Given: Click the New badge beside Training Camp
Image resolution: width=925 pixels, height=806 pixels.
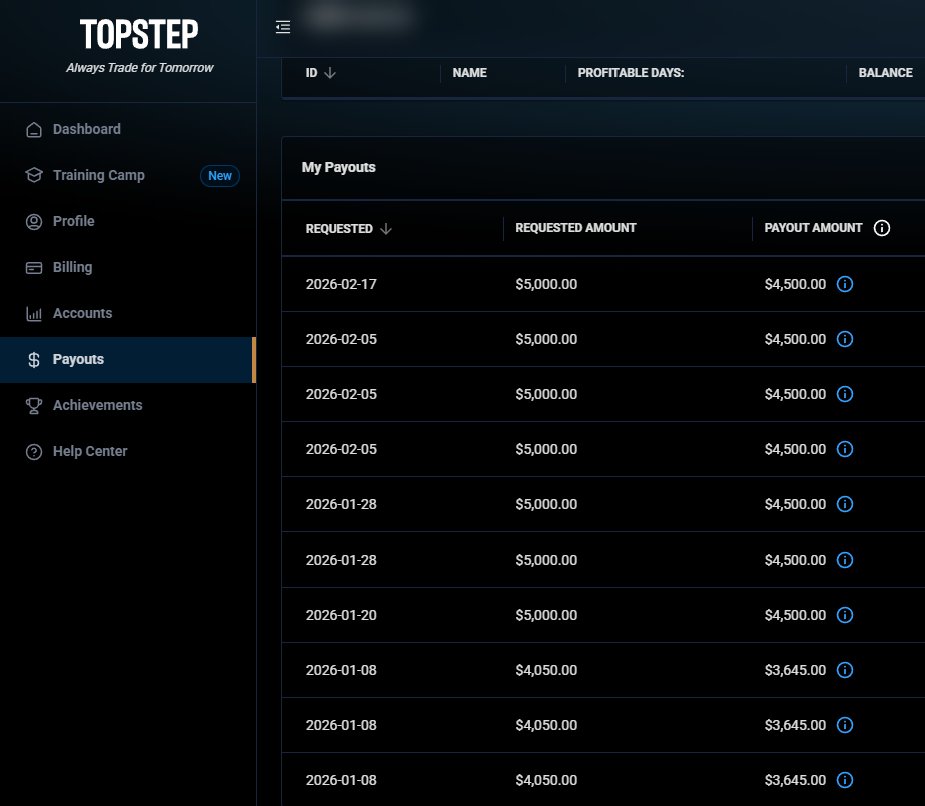Looking at the screenshot, I should point(219,176).
